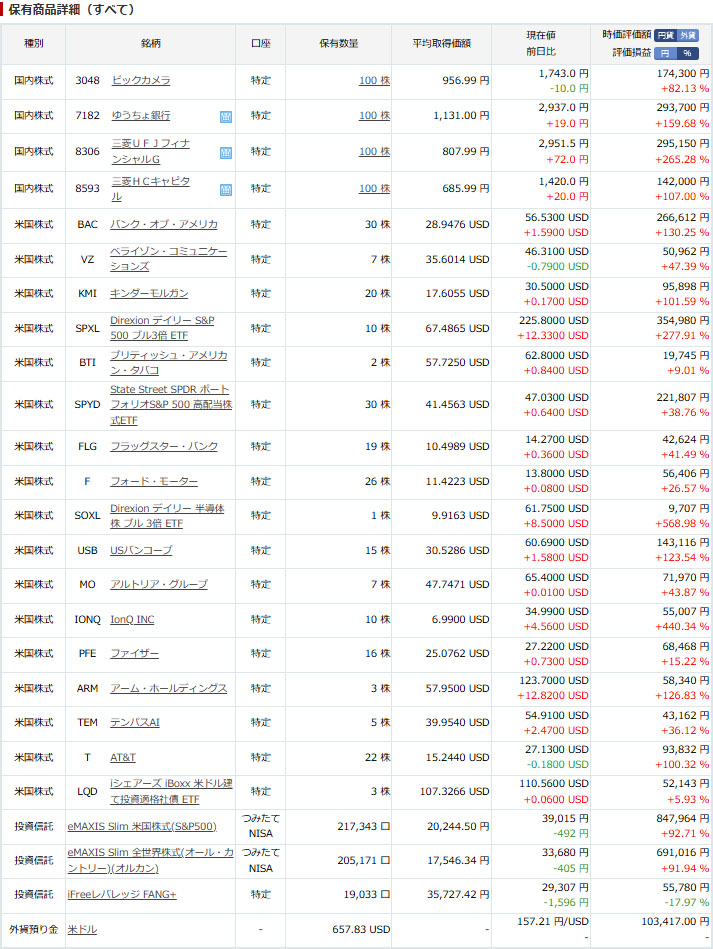The width and height of the screenshot is (713, 949).
Task: Open the アーム・ホールディングス stock link
Action: [x=168, y=688]
